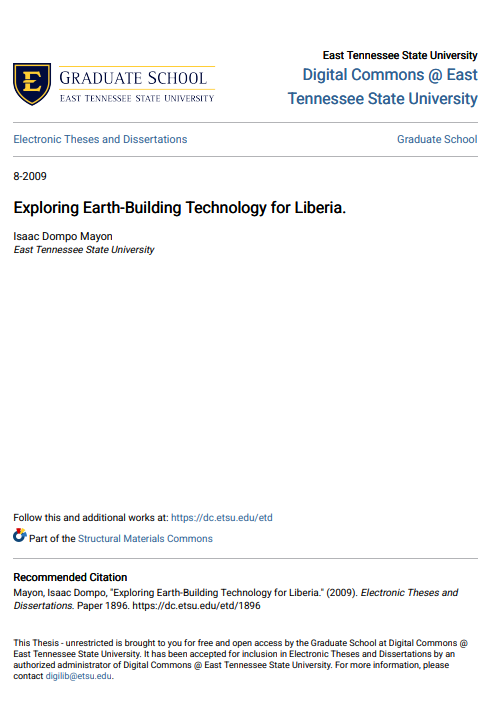
Task: Click the thesis title Exploring Earth-Building Technology
Action: click(x=180, y=208)
